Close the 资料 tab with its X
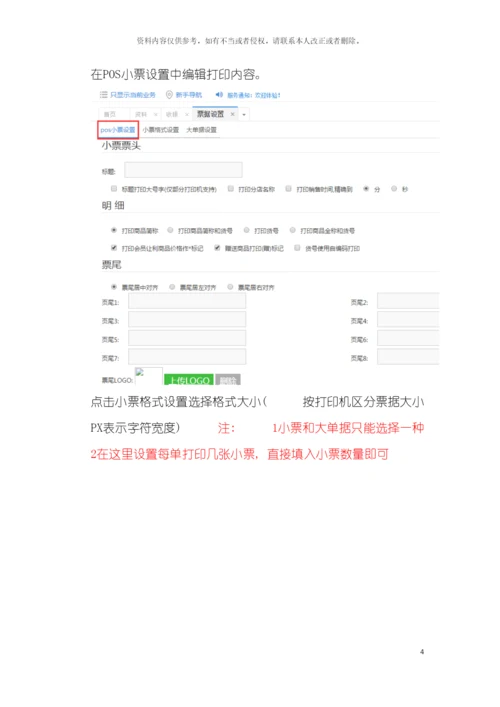The image size is (500, 707). (156, 115)
